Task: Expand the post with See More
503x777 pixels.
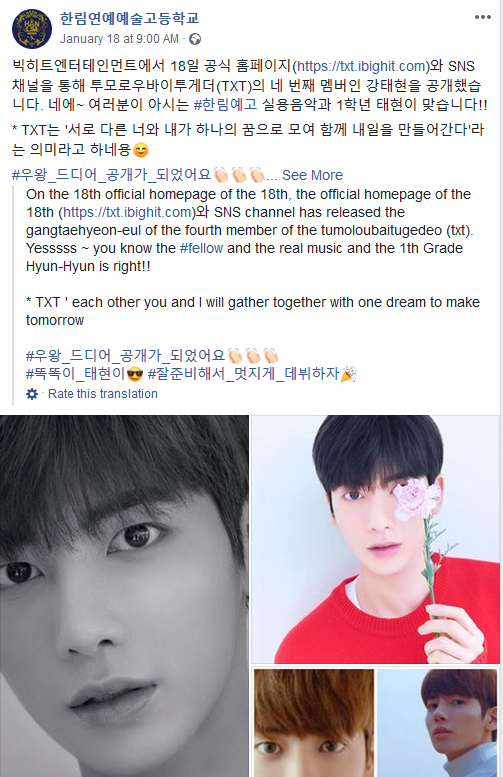Action: click(312, 175)
